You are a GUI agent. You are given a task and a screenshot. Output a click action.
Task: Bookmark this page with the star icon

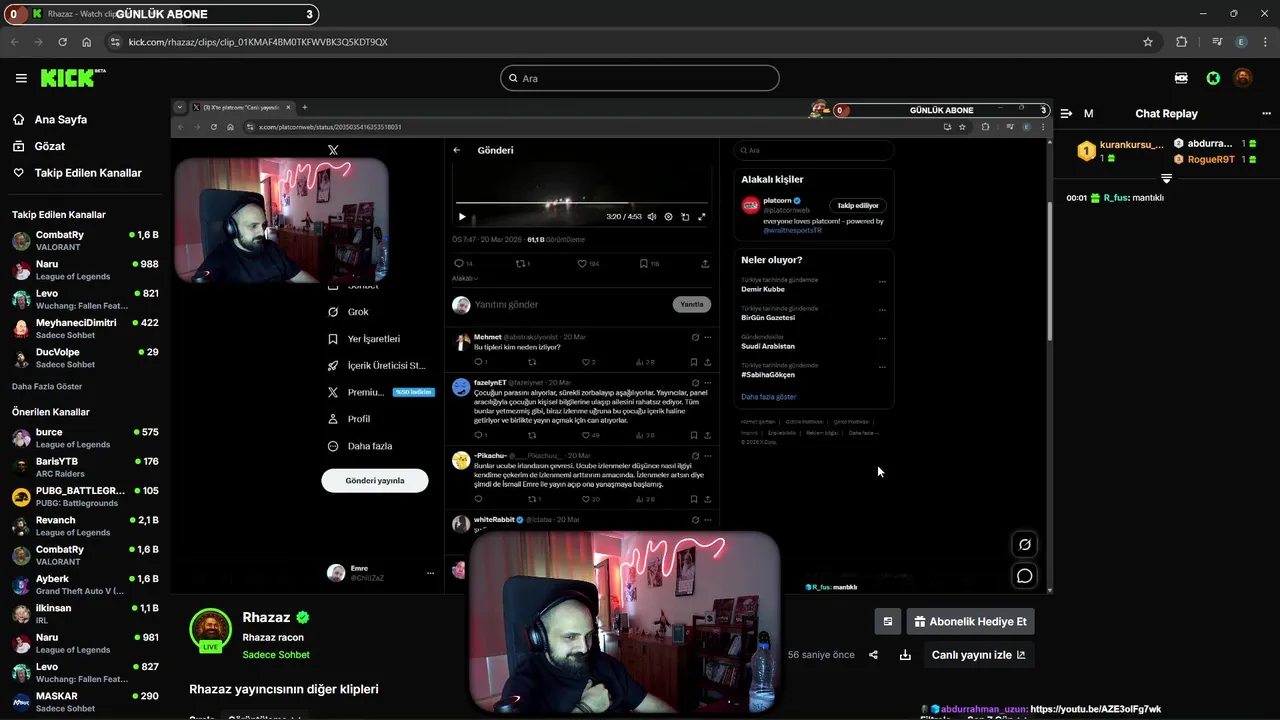[1148, 42]
